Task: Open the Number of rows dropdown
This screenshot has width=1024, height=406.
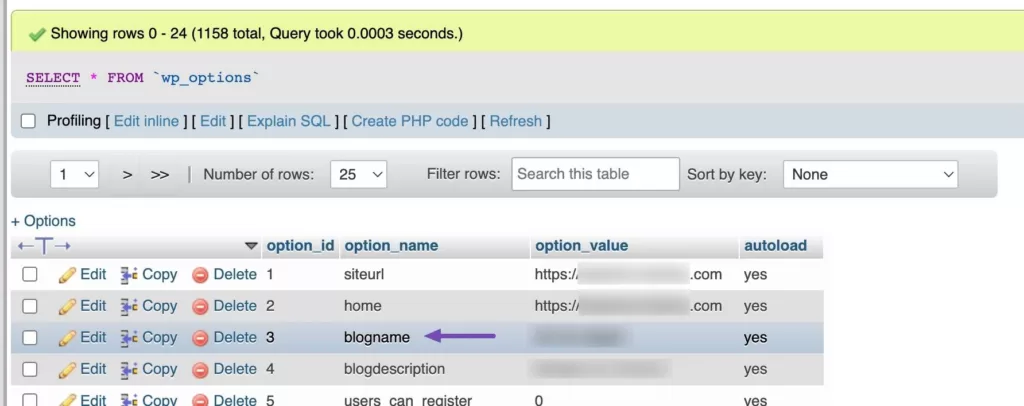Action: [361, 174]
